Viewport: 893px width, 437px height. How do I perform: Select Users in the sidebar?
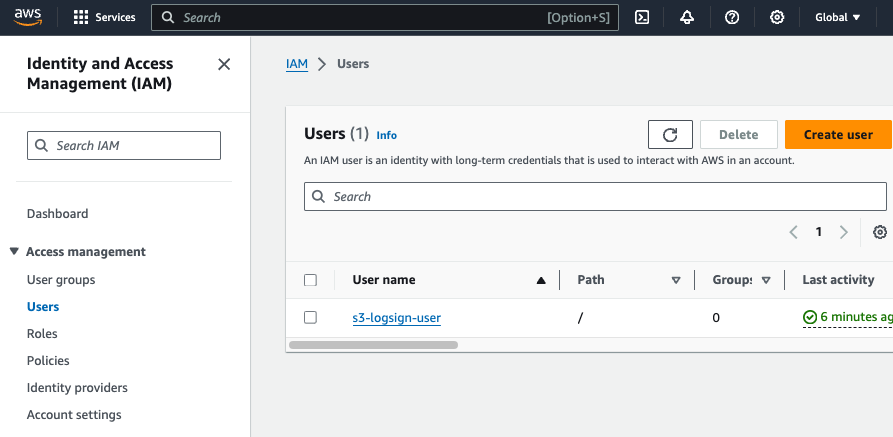43,307
